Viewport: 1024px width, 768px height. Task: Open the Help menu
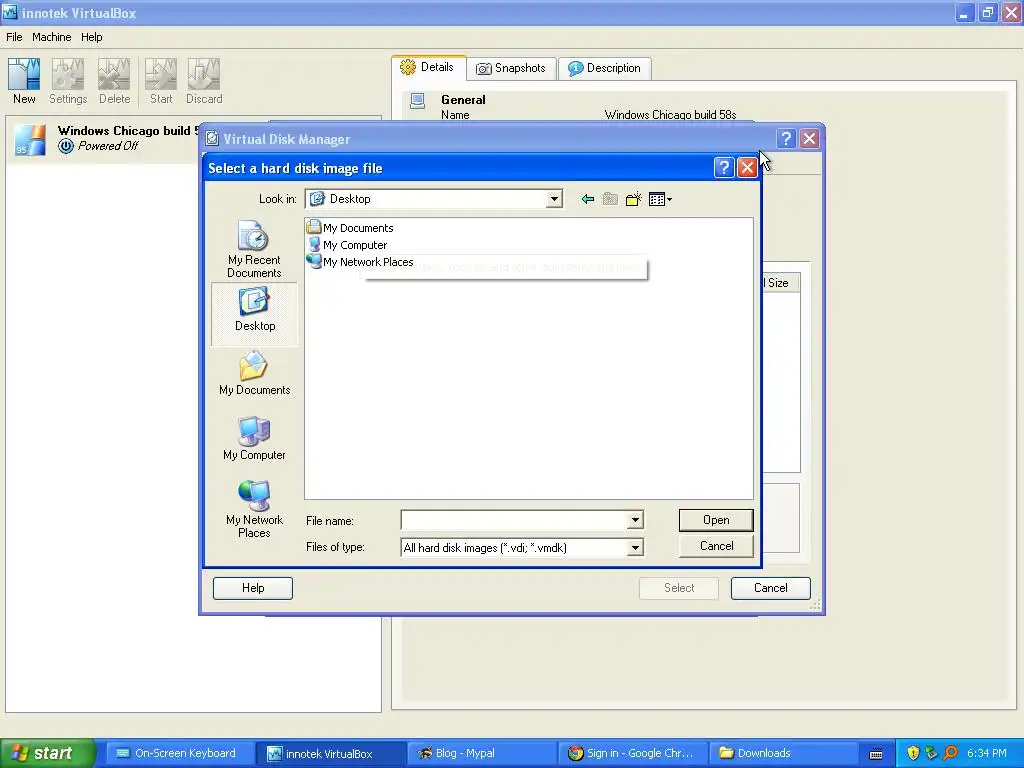coord(91,37)
